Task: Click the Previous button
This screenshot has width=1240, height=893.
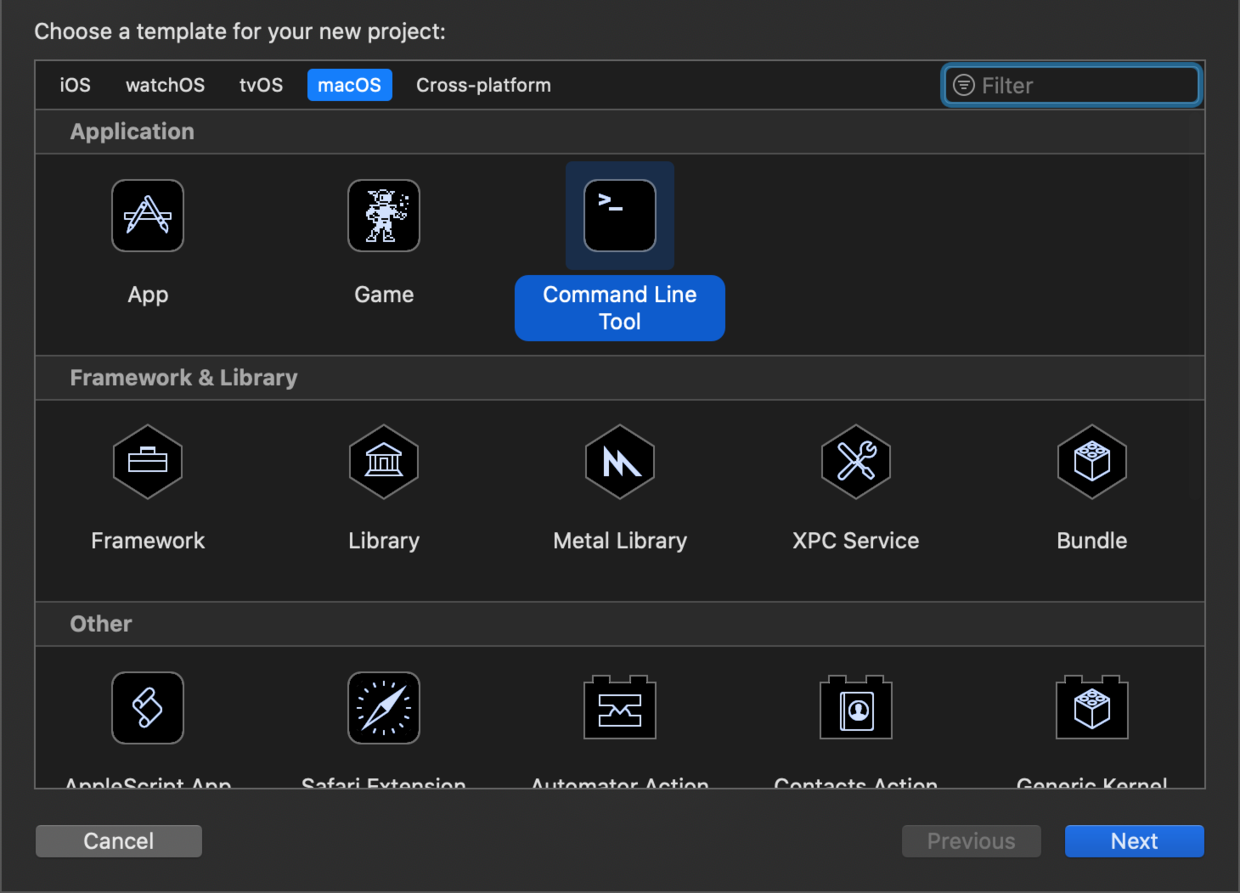Action: 971,841
